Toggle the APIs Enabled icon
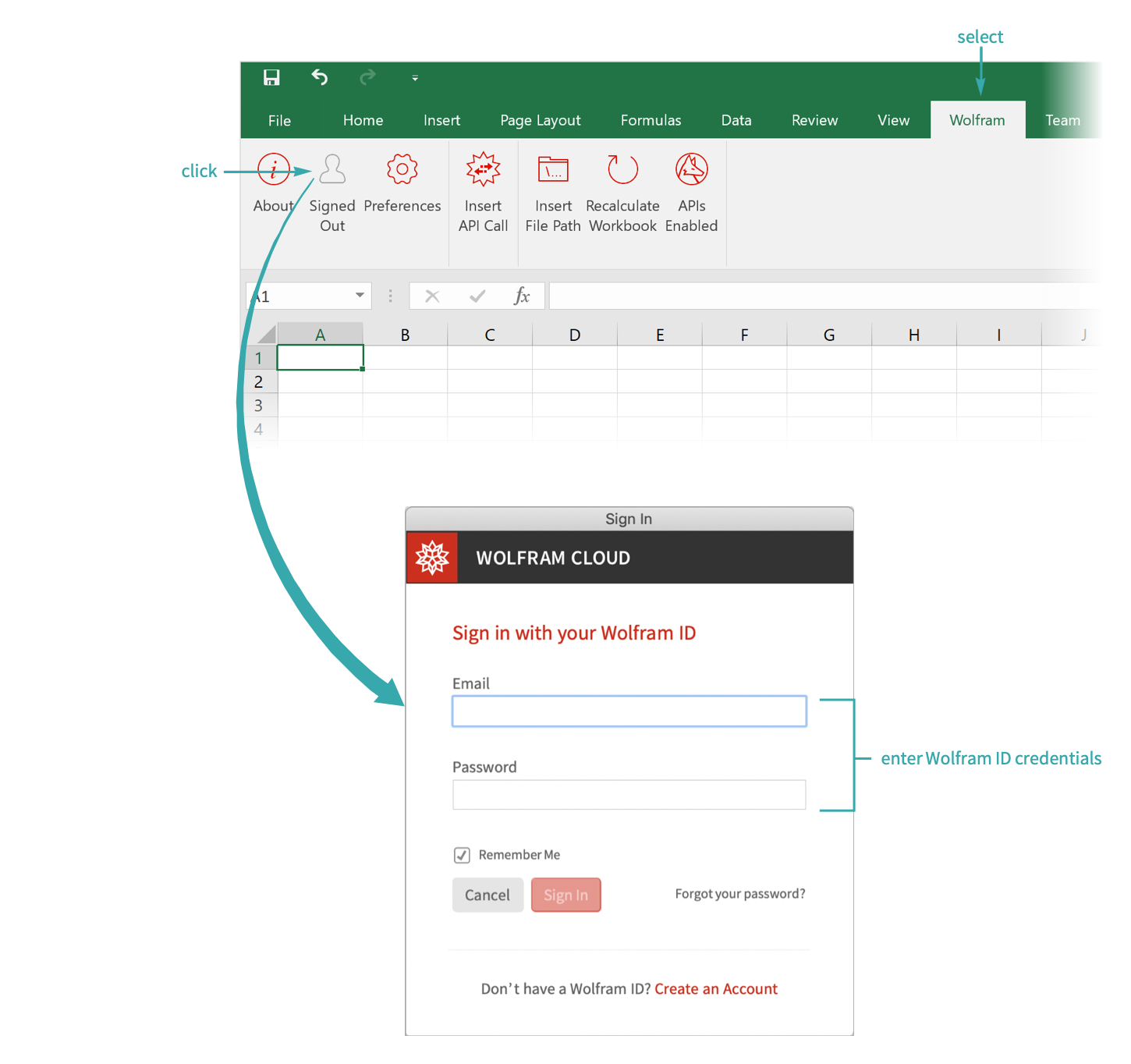This screenshot has width=1131, height=1064. point(691,169)
